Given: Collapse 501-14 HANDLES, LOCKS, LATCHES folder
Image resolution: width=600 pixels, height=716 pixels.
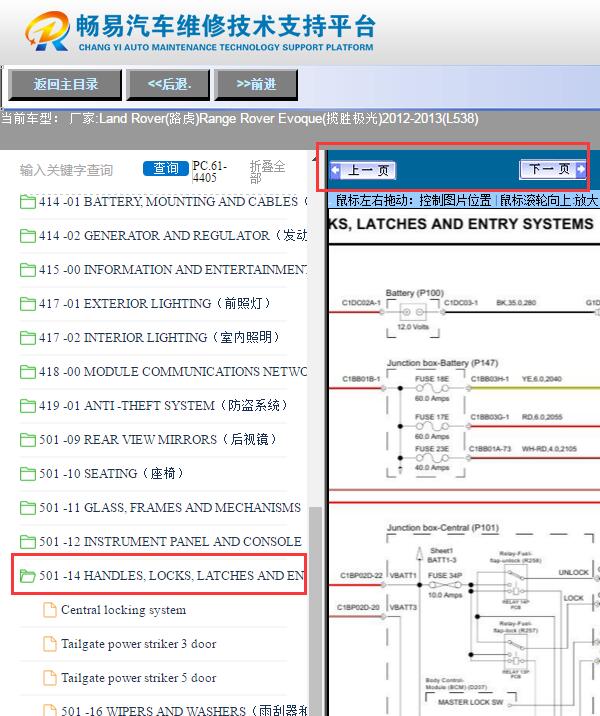Looking at the screenshot, I should 172,576.
